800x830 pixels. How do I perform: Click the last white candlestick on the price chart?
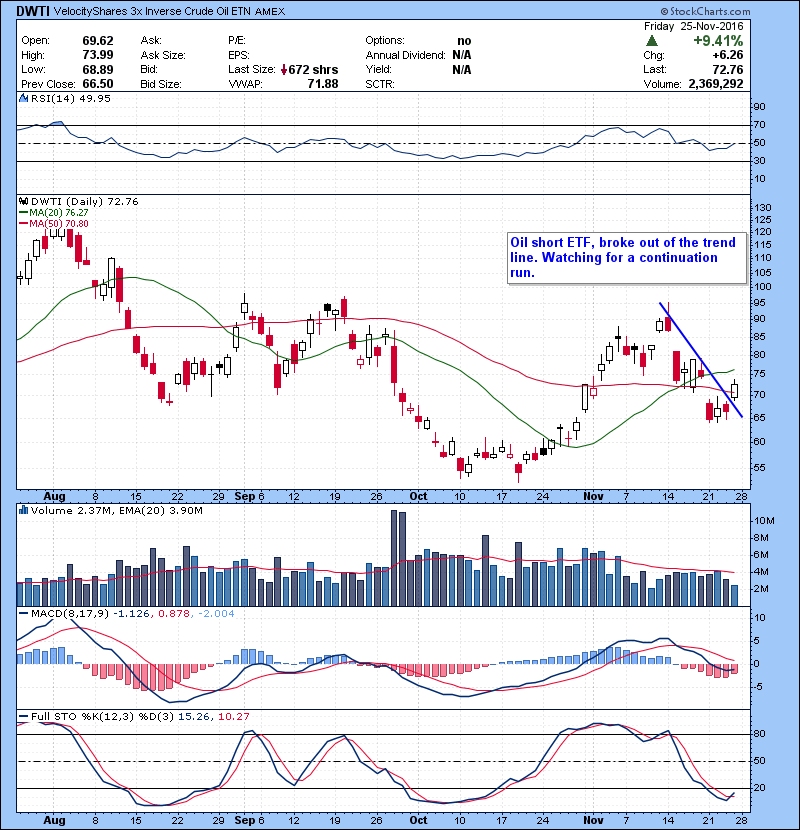734,391
